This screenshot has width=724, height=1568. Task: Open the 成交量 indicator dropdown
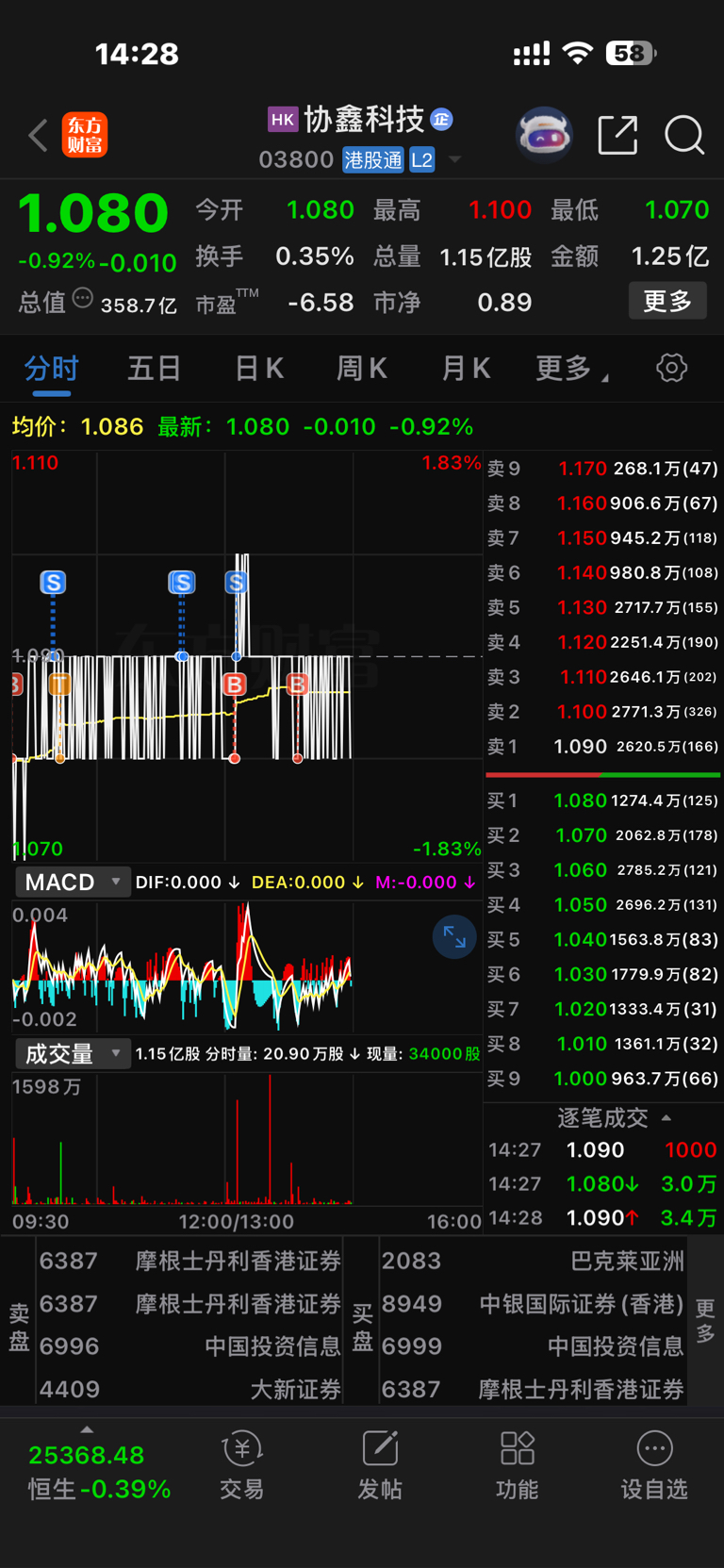71,1053
